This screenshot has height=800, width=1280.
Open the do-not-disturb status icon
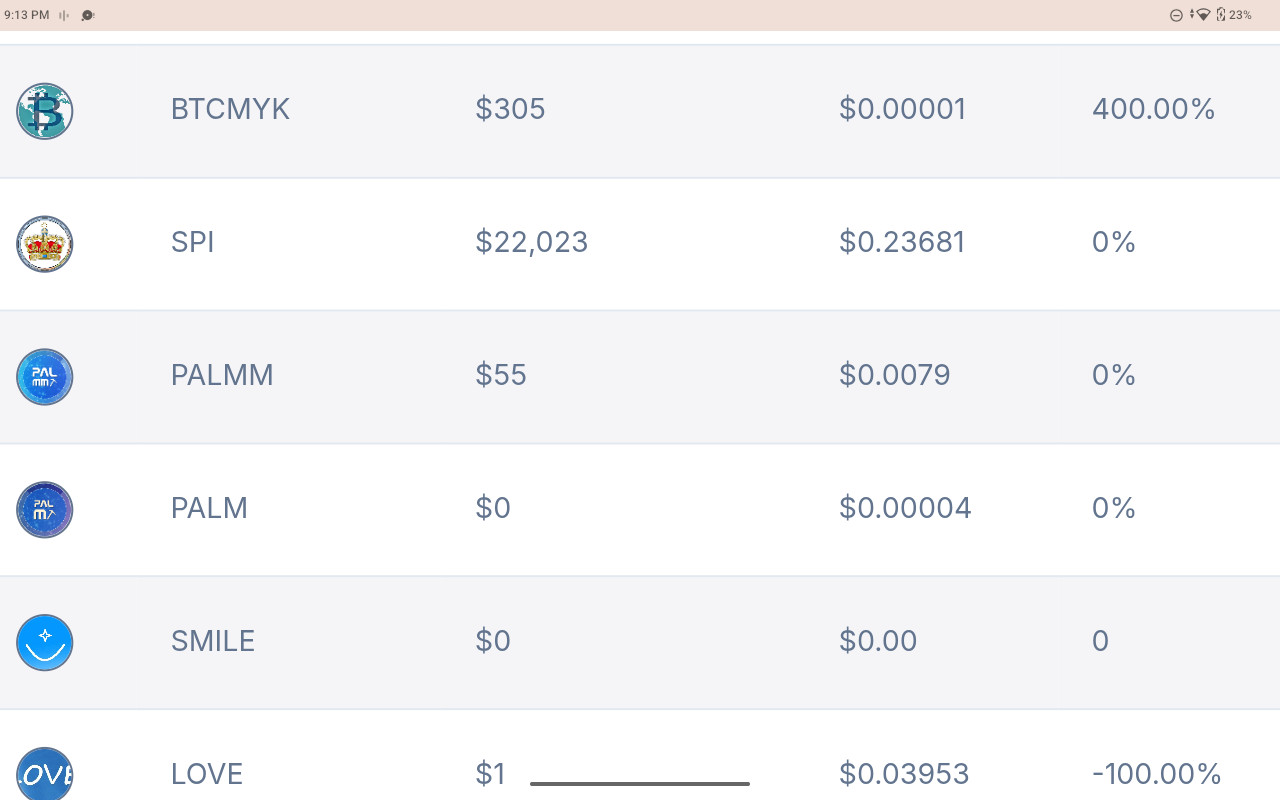(x=1177, y=15)
